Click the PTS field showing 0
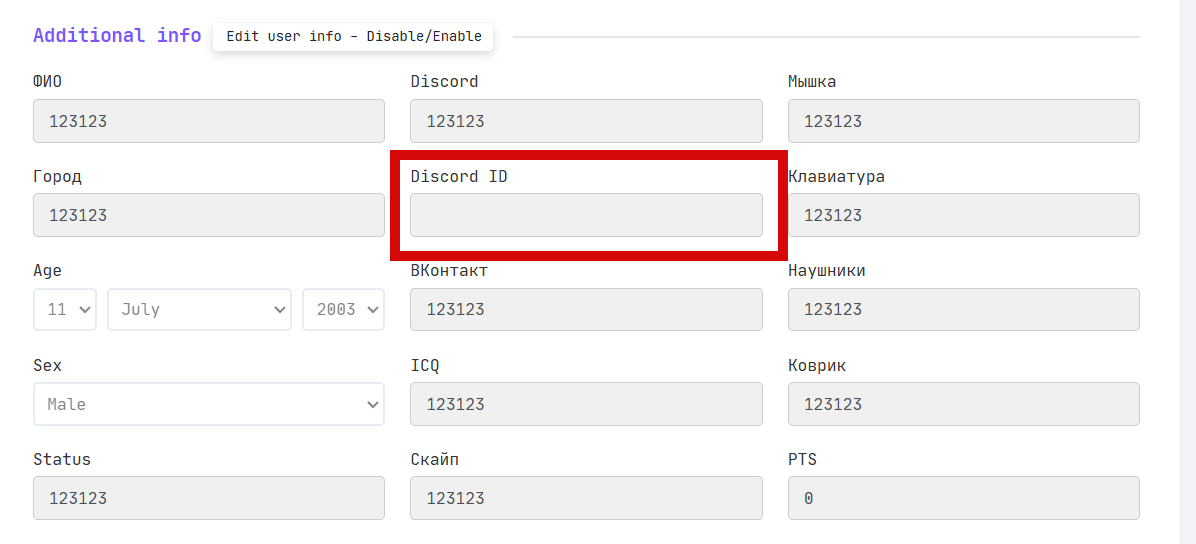Image resolution: width=1196 pixels, height=544 pixels. coord(963,498)
